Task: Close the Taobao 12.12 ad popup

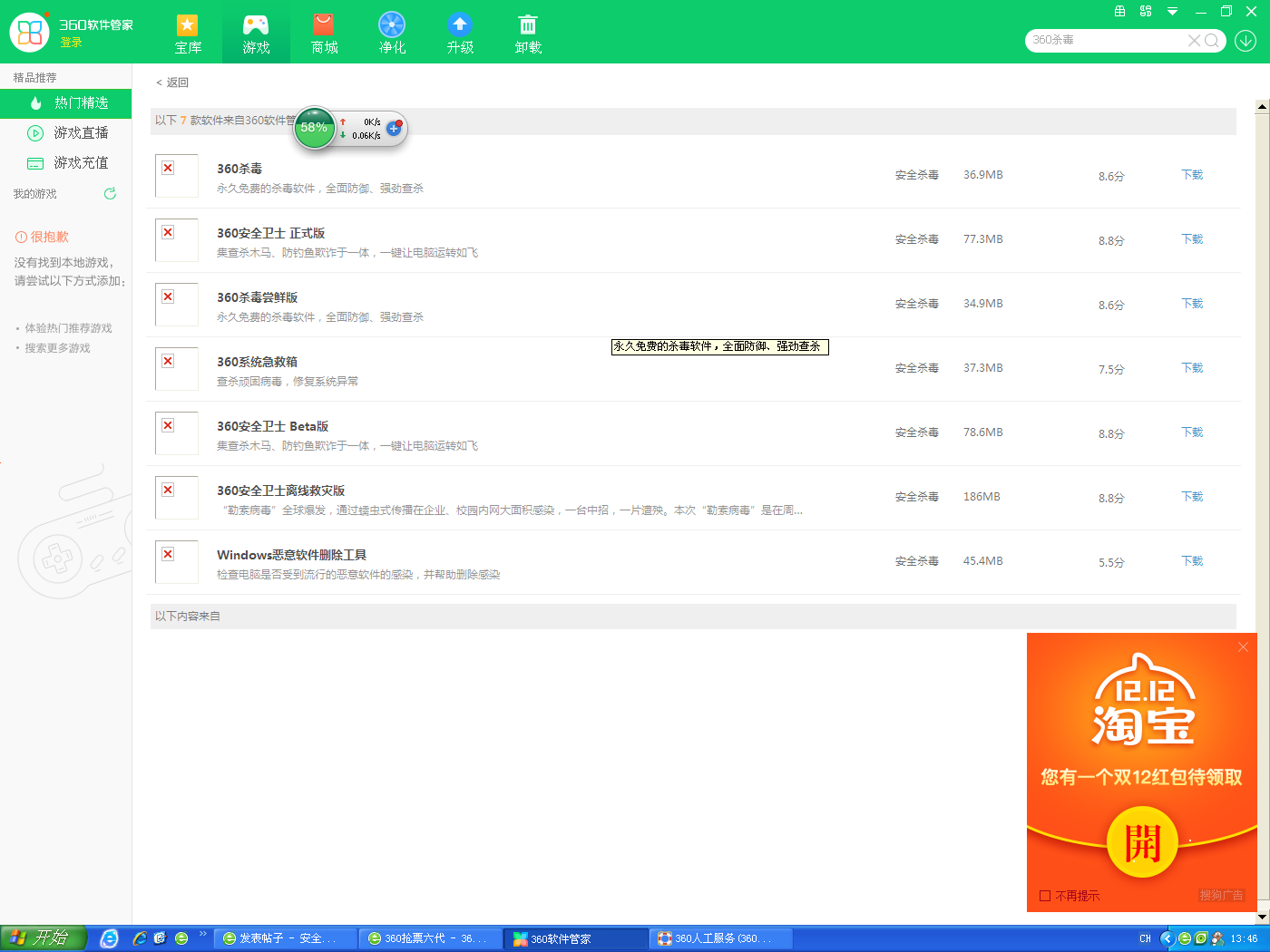Action: [x=1243, y=646]
